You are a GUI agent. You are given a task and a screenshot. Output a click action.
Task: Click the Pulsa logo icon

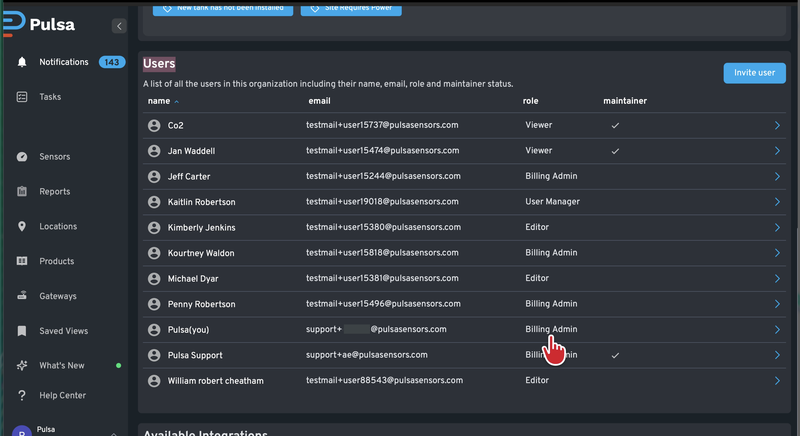[14, 24]
